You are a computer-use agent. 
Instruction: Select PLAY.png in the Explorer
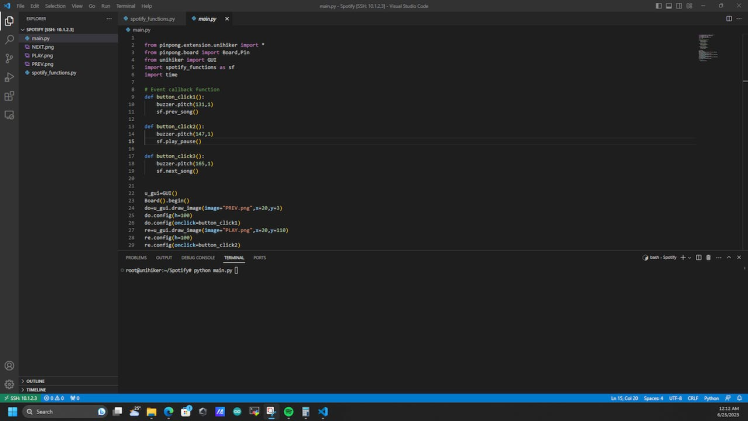pyautogui.click(x=41, y=55)
